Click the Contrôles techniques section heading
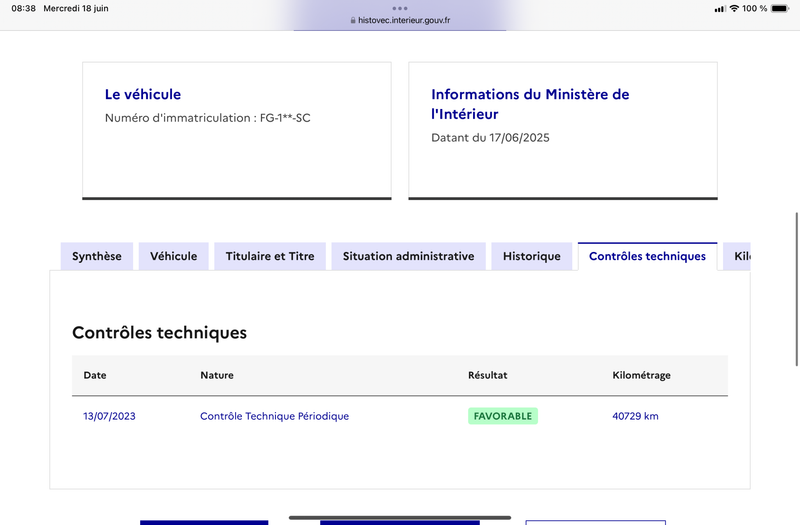800x525 pixels. 159,333
